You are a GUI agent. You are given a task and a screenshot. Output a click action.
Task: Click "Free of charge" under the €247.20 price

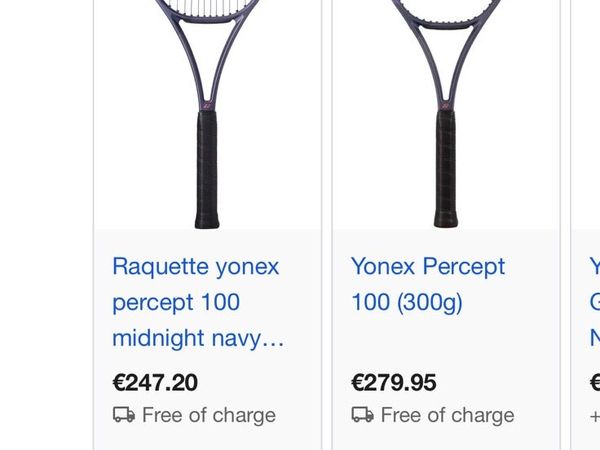coord(208,415)
